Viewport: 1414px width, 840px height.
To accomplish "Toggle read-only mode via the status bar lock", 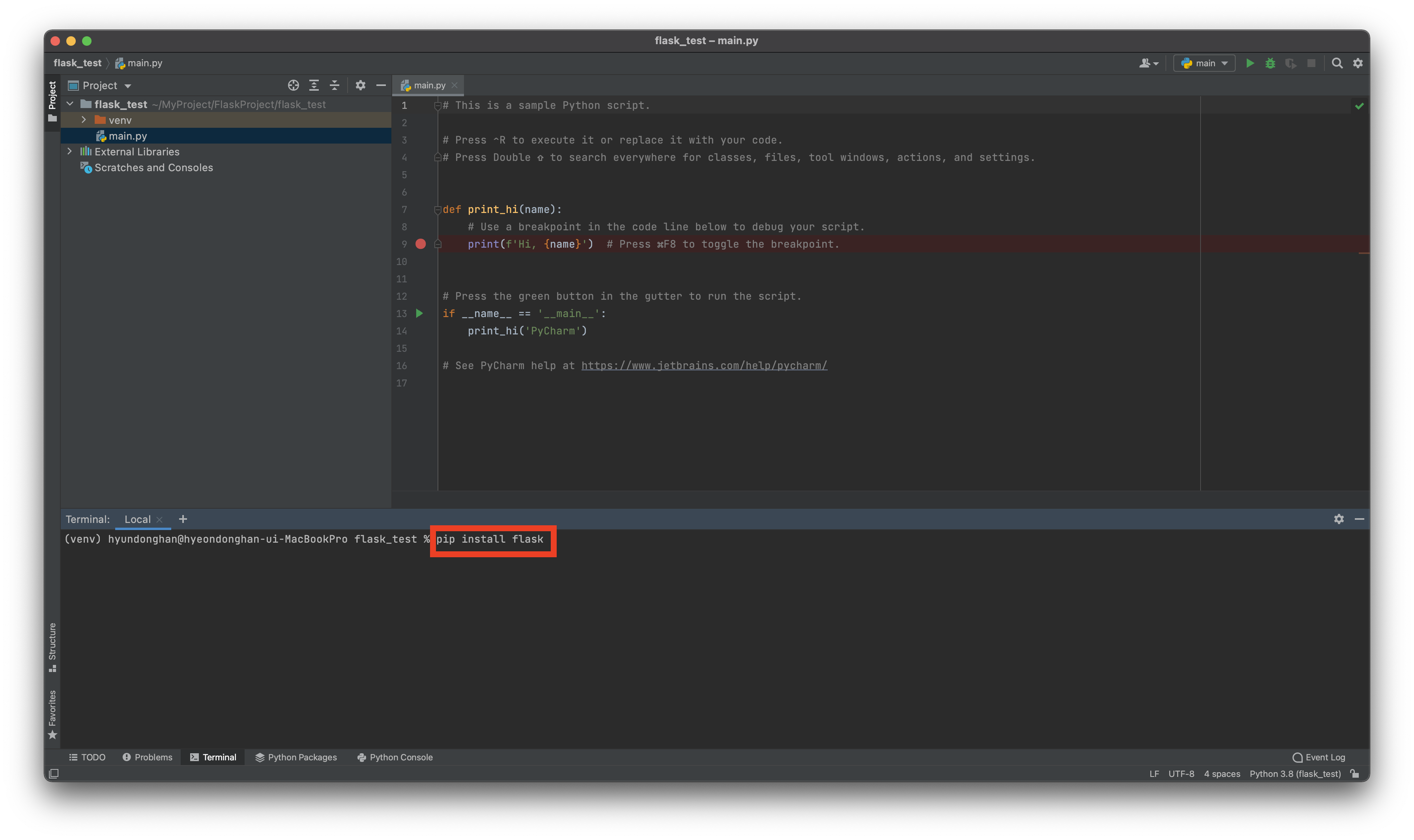I will pos(1354,774).
